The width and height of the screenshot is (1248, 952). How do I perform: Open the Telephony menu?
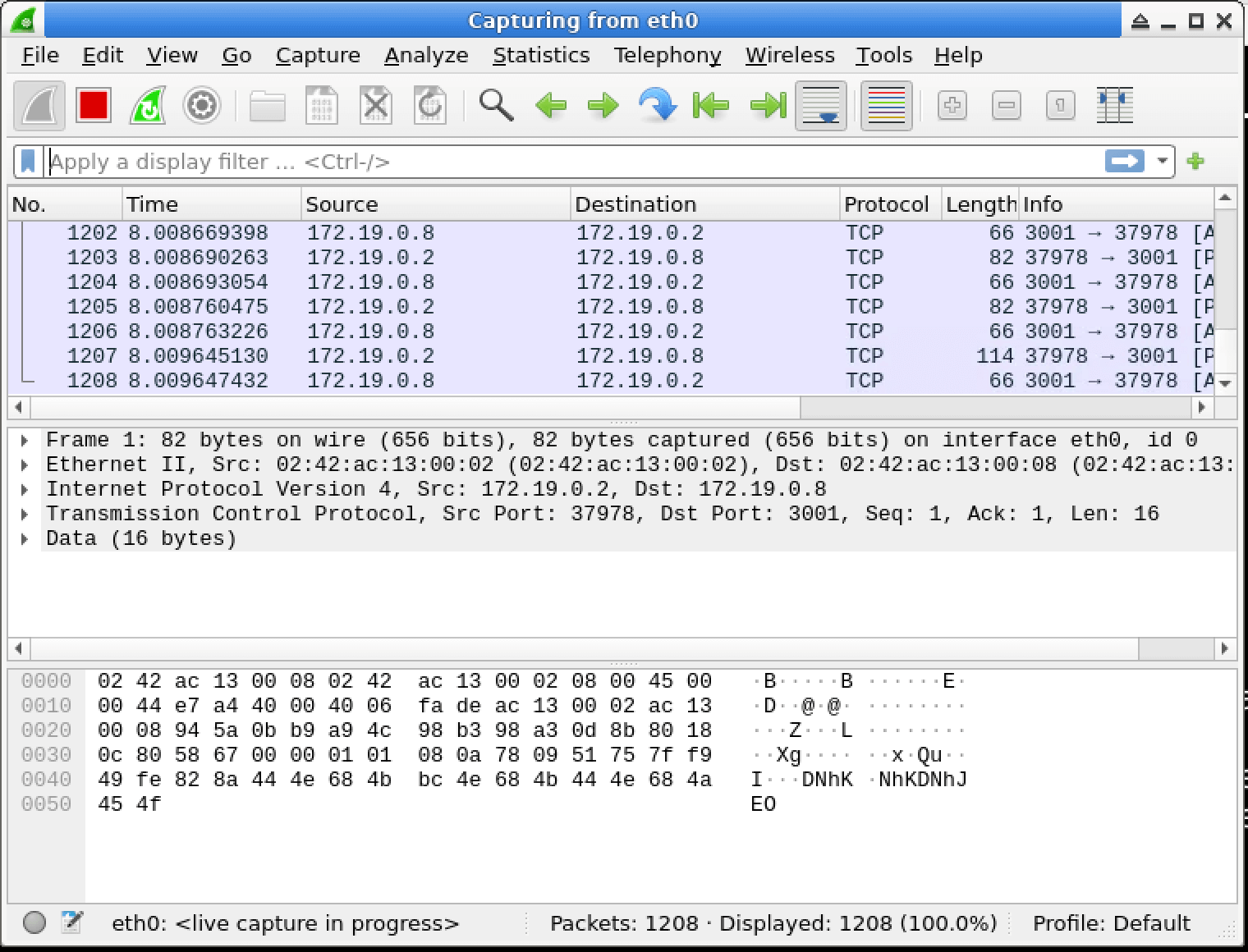coord(668,55)
